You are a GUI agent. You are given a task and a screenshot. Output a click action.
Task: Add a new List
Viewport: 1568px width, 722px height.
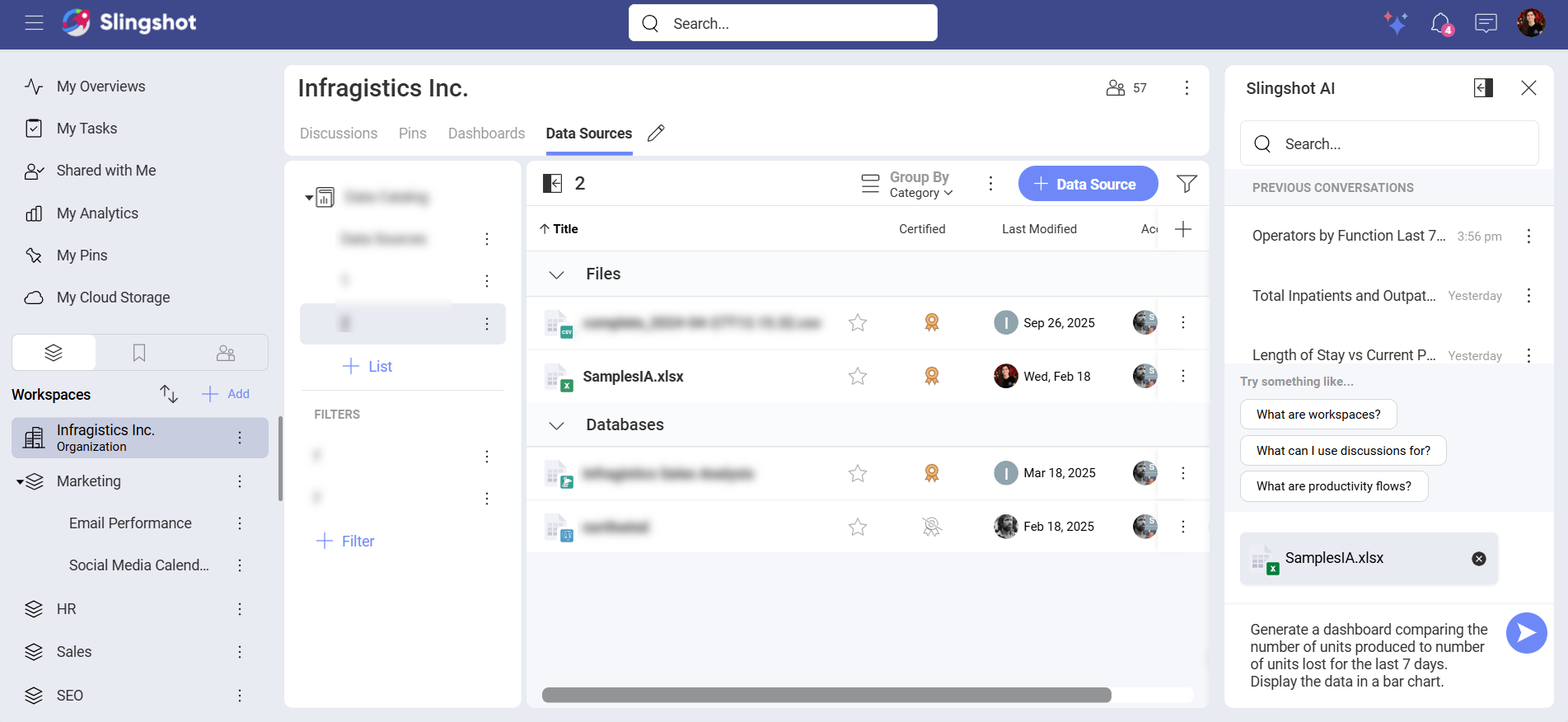coord(367,367)
